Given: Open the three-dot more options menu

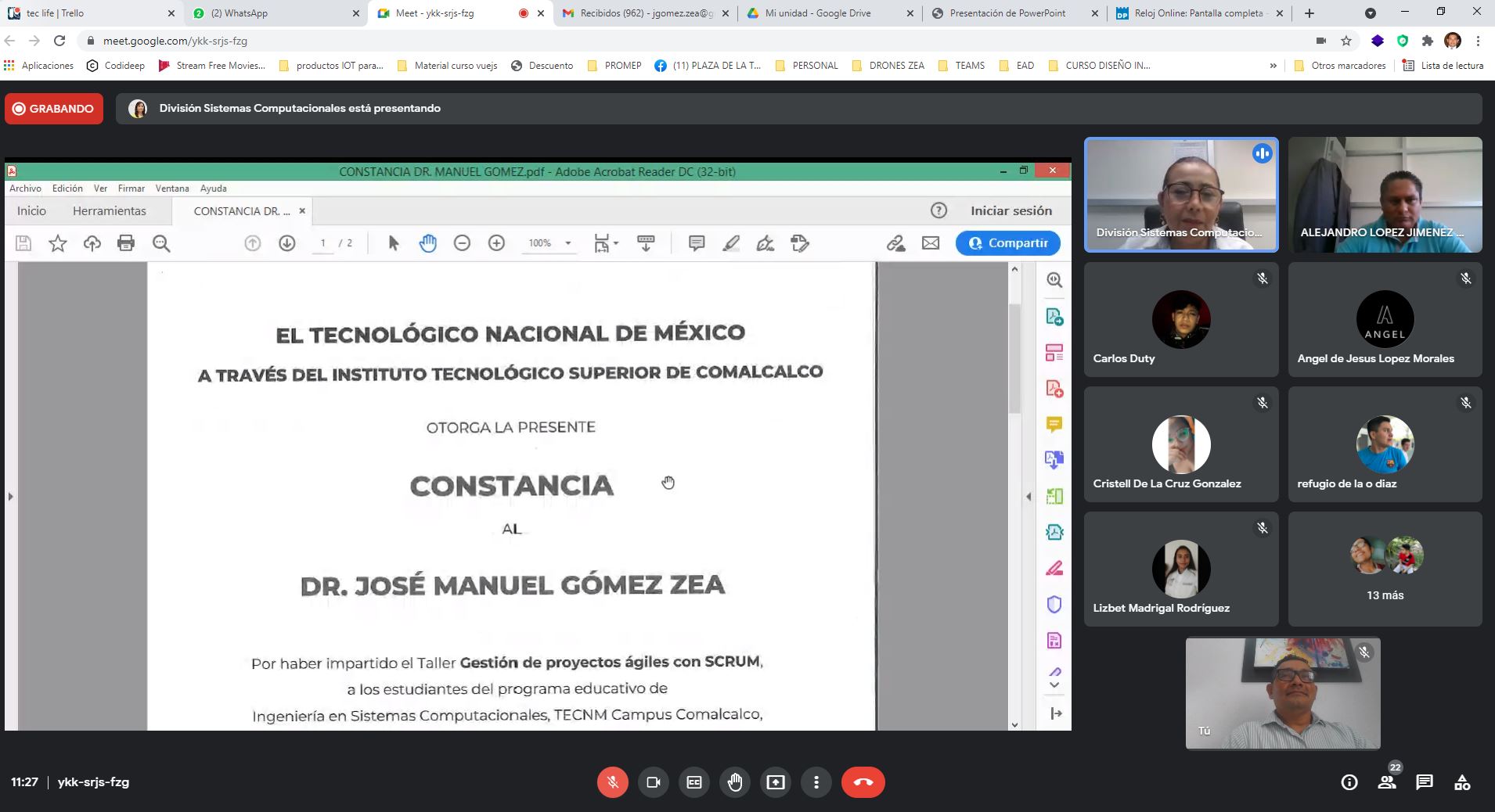Looking at the screenshot, I should tap(816, 782).
